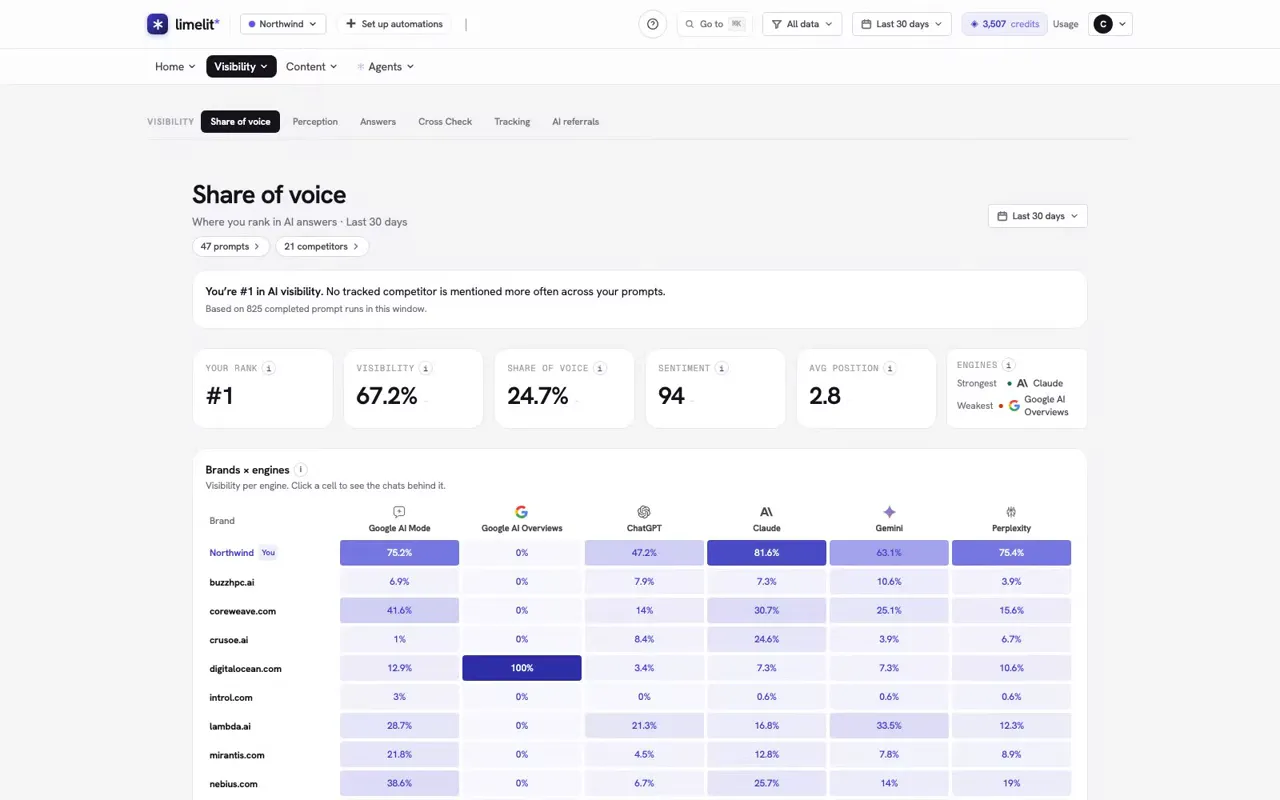Image resolution: width=1280 pixels, height=800 pixels.
Task: Click the limelit logo icon
Action: [157, 24]
